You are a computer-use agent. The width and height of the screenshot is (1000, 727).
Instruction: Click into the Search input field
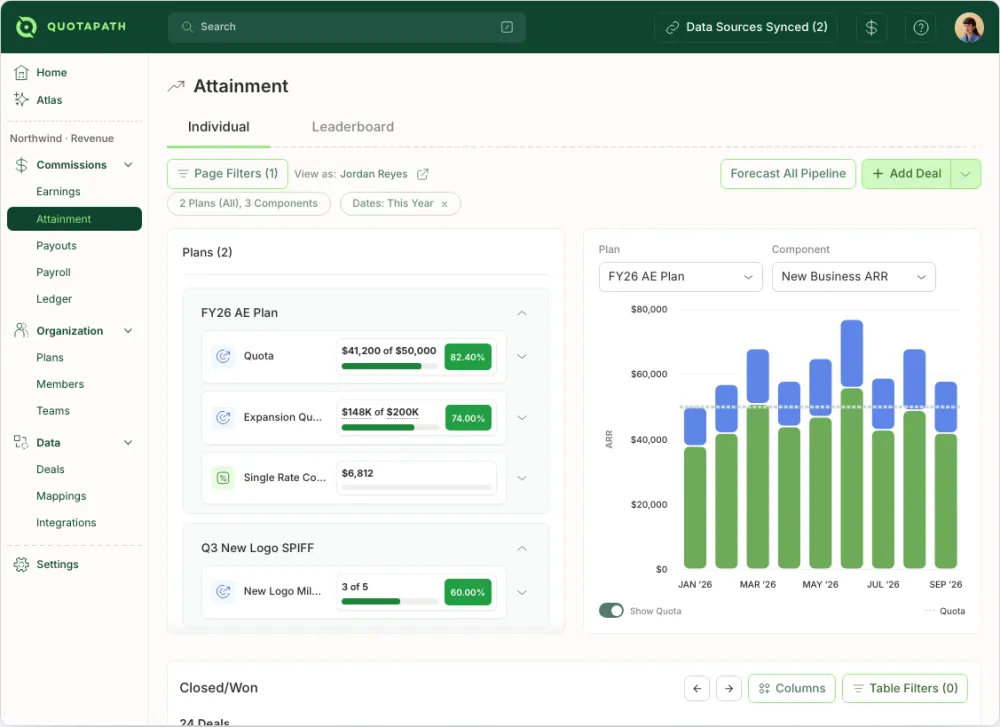click(347, 27)
